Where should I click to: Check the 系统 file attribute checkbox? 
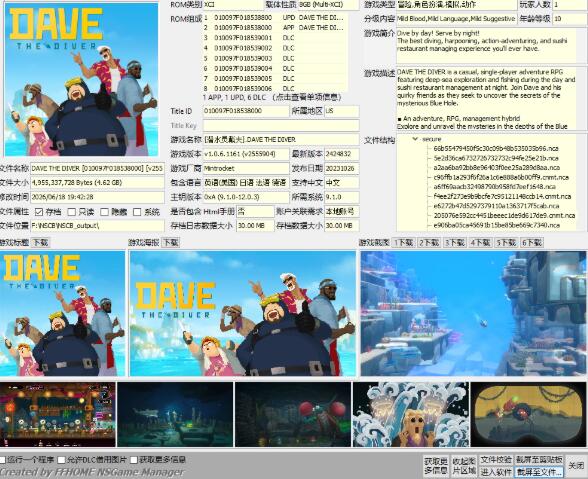137,212
